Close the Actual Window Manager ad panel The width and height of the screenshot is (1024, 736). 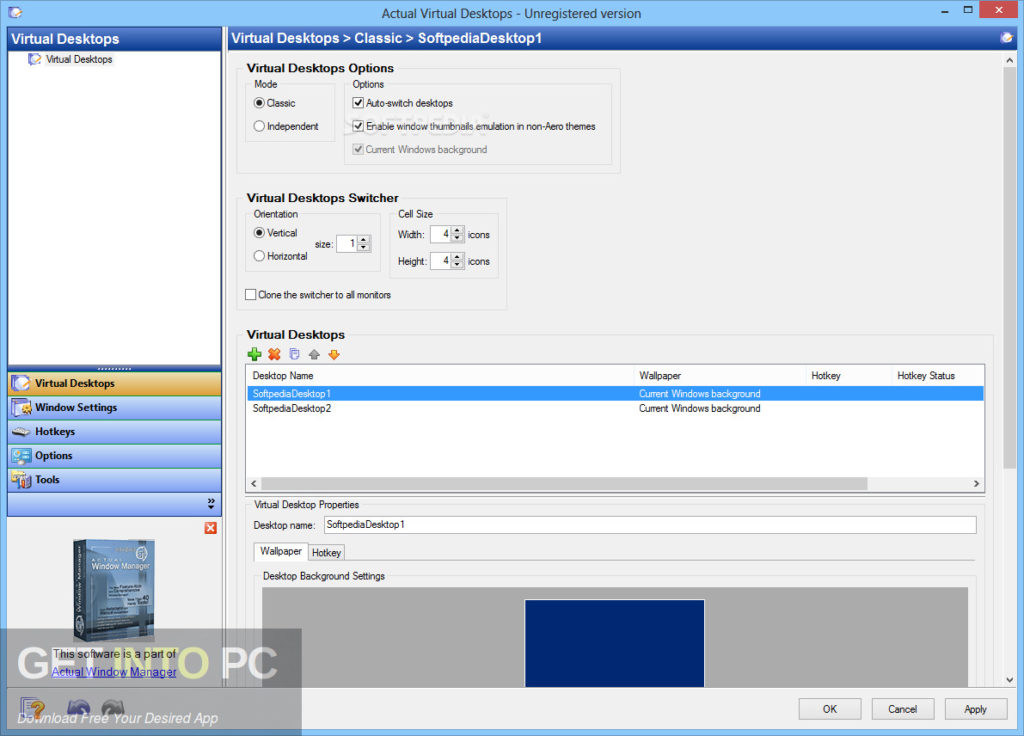[x=210, y=528]
